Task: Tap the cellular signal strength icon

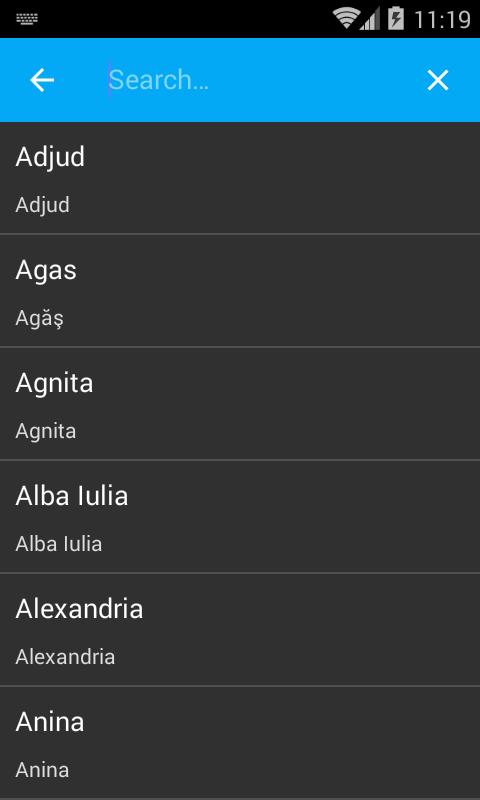Action: tap(369, 19)
